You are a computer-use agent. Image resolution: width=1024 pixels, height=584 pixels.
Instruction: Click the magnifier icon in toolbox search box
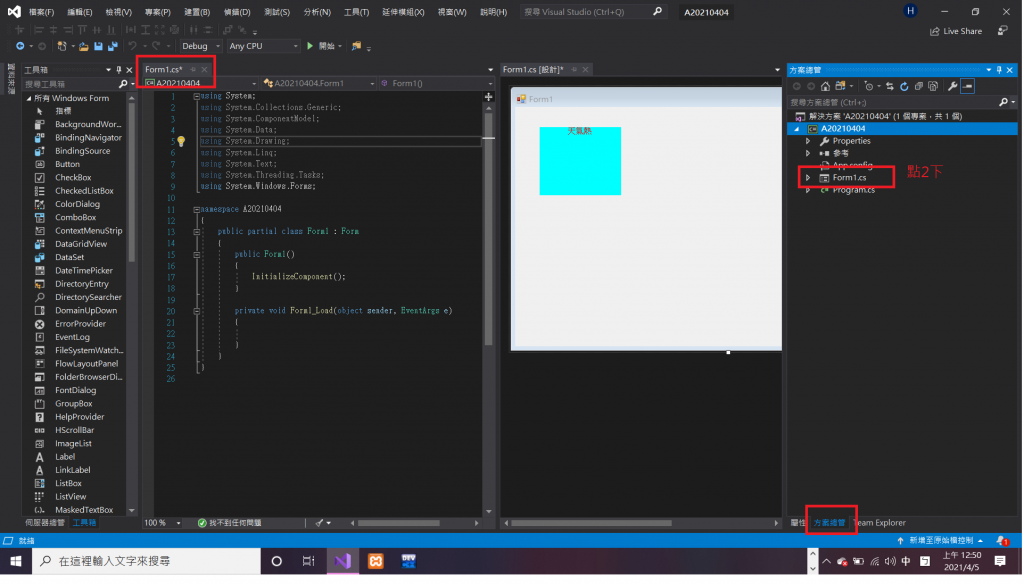point(123,84)
